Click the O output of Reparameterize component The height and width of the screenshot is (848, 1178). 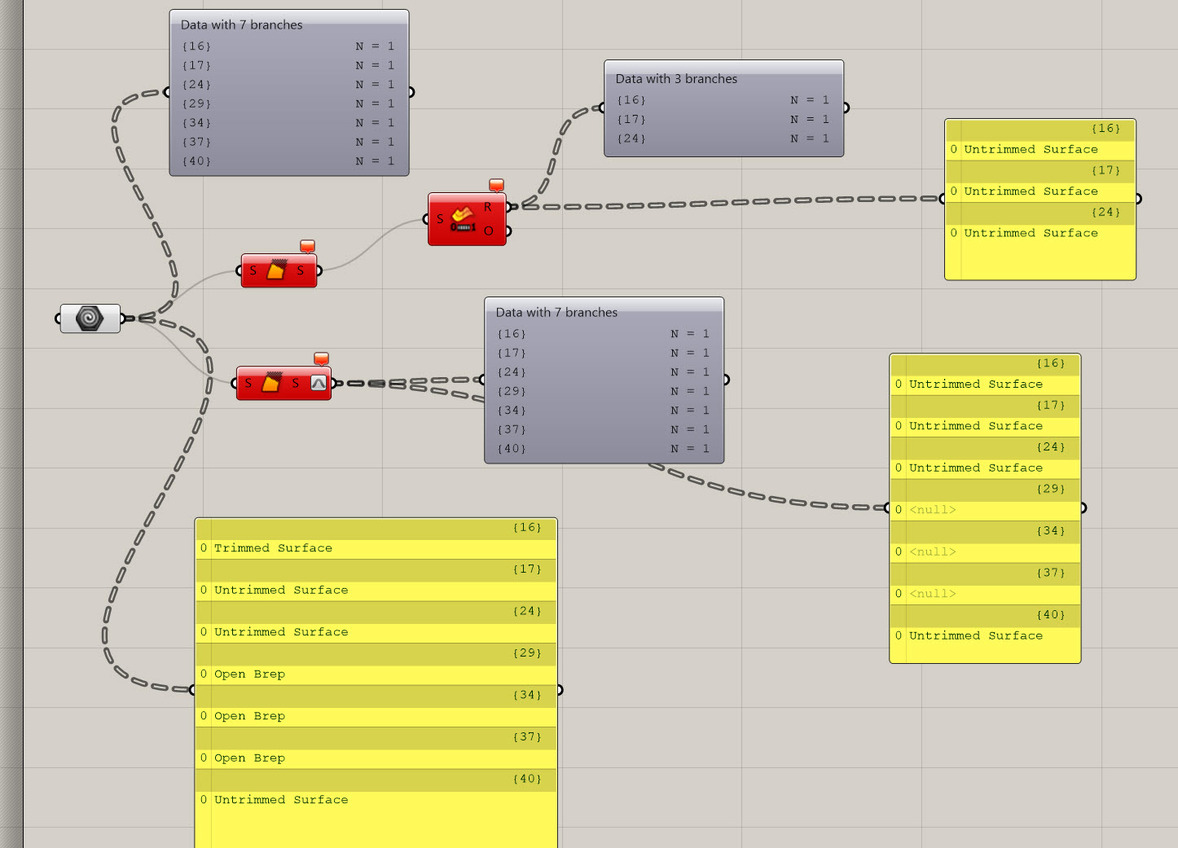tap(488, 231)
